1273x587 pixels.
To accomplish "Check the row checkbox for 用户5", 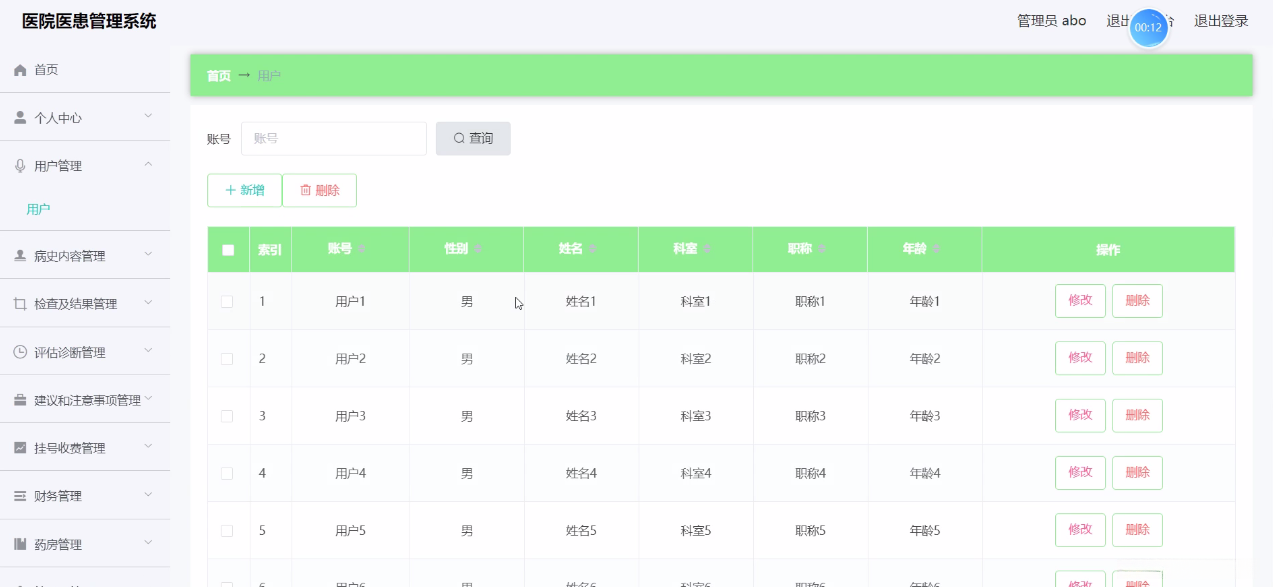I will pyautogui.click(x=227, y=530).
